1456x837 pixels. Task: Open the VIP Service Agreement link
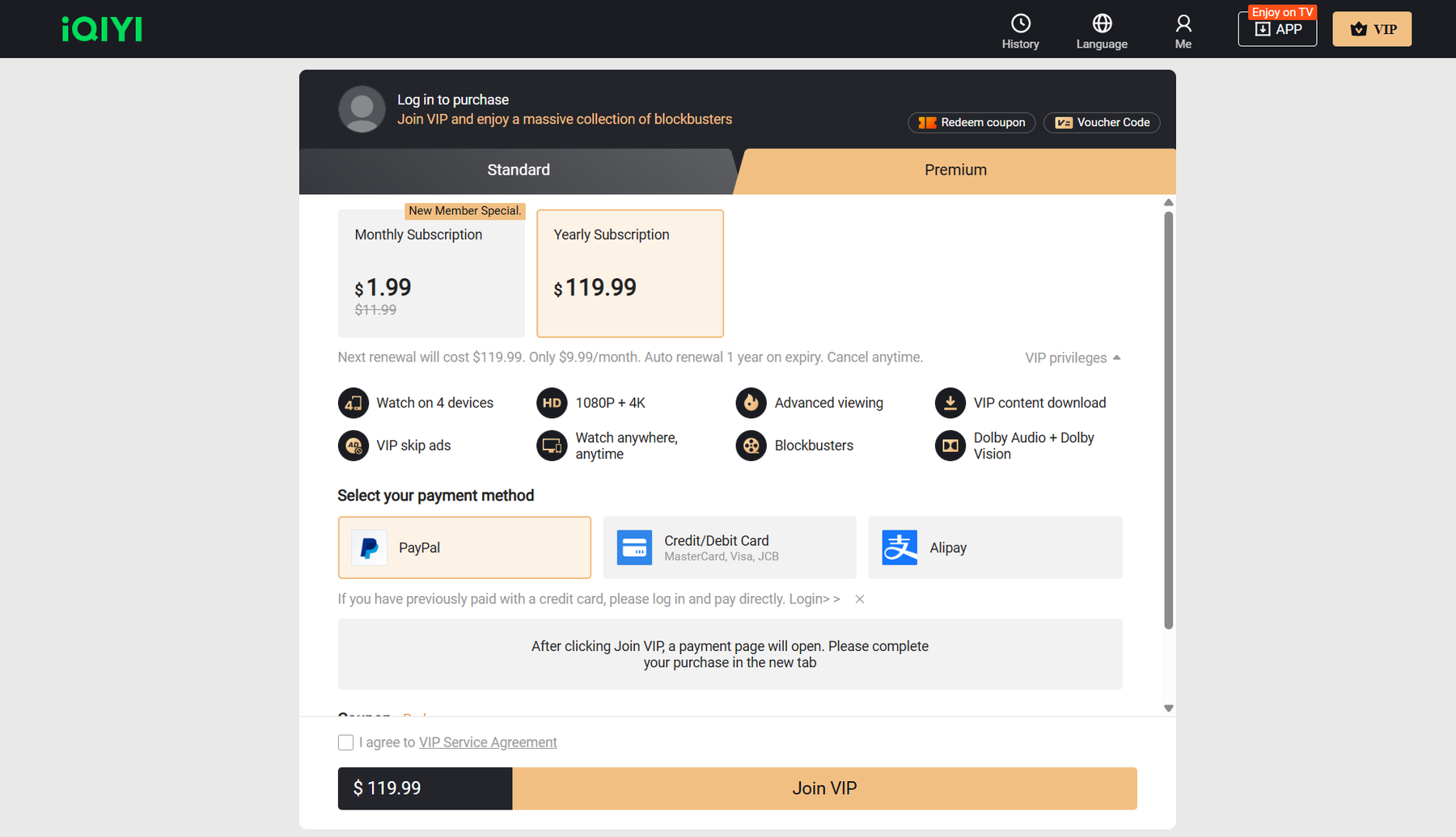[488, 742]
